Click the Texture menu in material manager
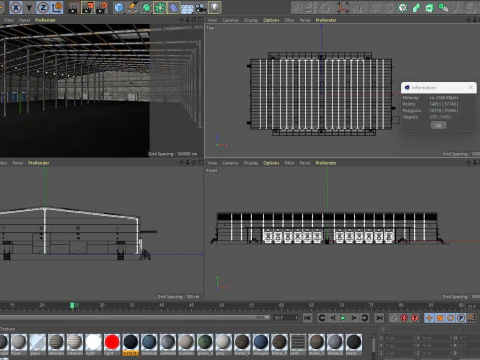The height and width of the screenshot is (360, 480). point(8,329)
